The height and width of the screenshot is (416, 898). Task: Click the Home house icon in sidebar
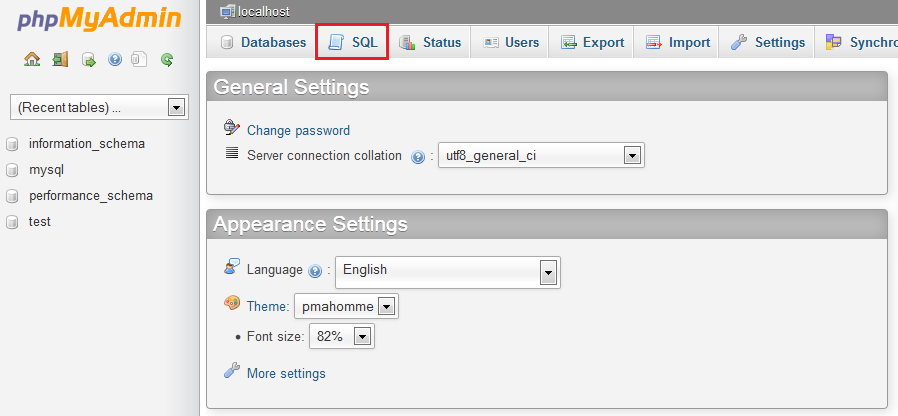pyautogui.click(x=32, y=59)
